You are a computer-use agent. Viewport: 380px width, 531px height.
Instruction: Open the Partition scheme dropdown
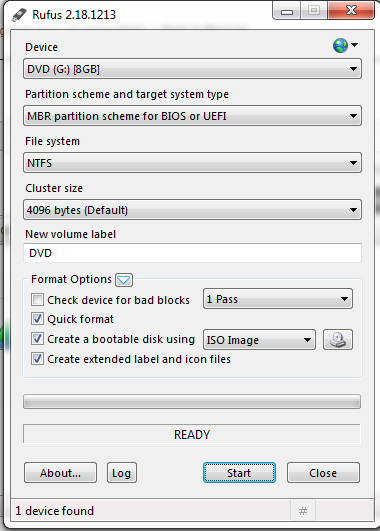pyautogui.click(x=192, y=116)
